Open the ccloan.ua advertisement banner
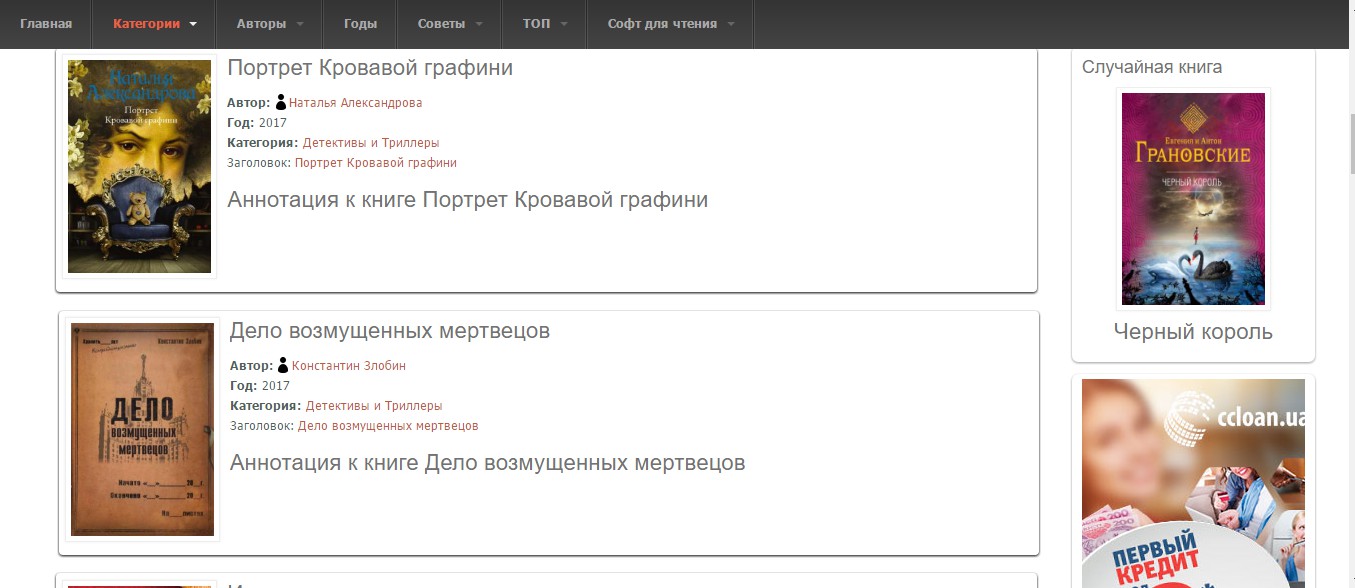Viewport: 1355px width, 588px height. point(1193,483)
